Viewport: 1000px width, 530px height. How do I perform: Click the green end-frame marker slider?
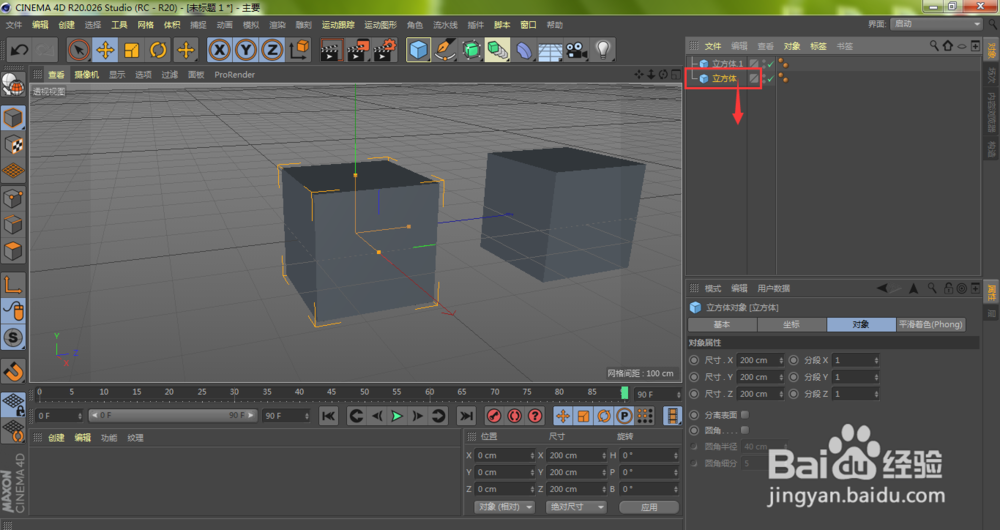click(624, 393)
